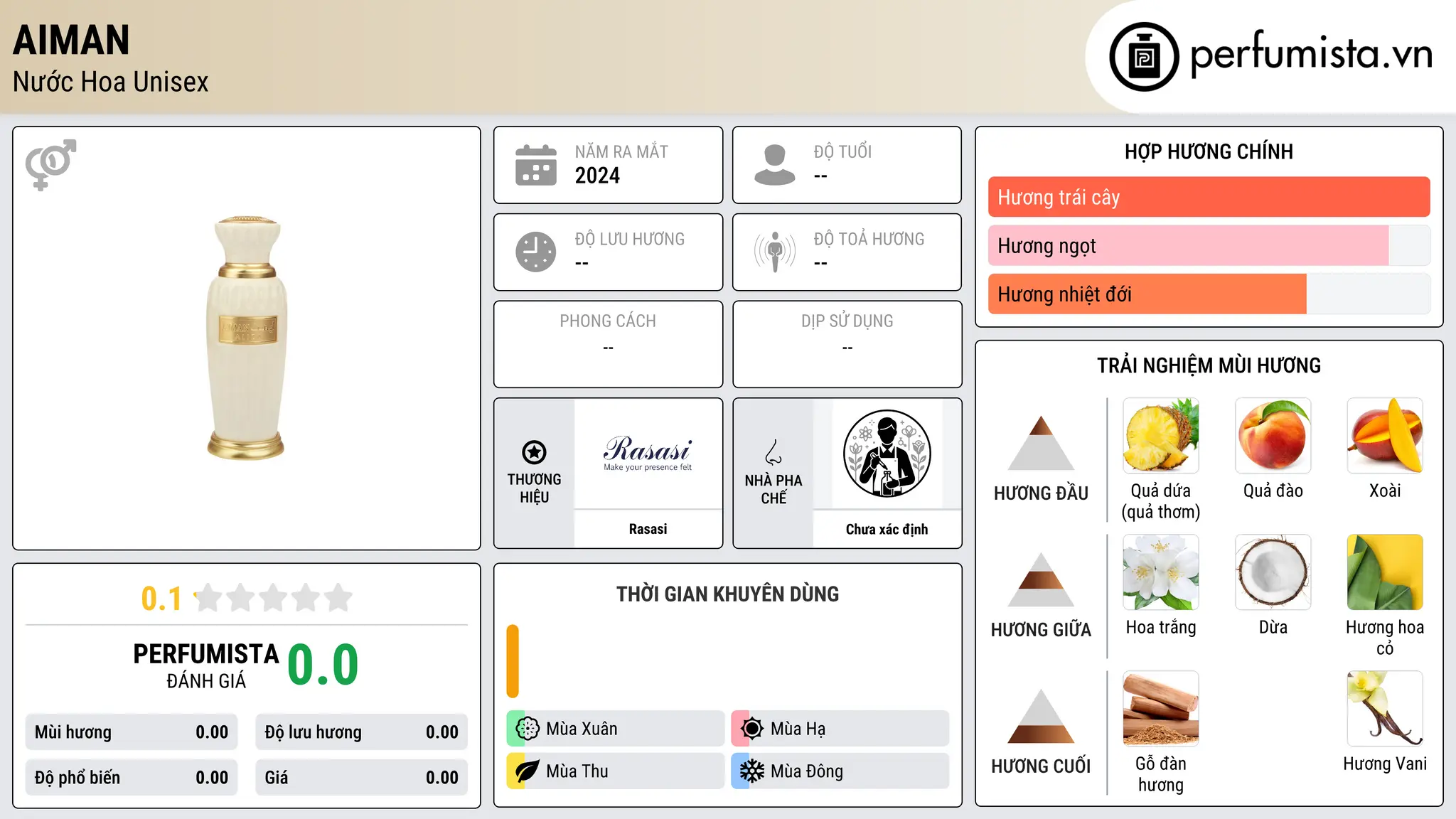This screenshot has width=1456, height=819.
Task: Click the Hương giữa pyramid icon
Action: [1041, 579]
